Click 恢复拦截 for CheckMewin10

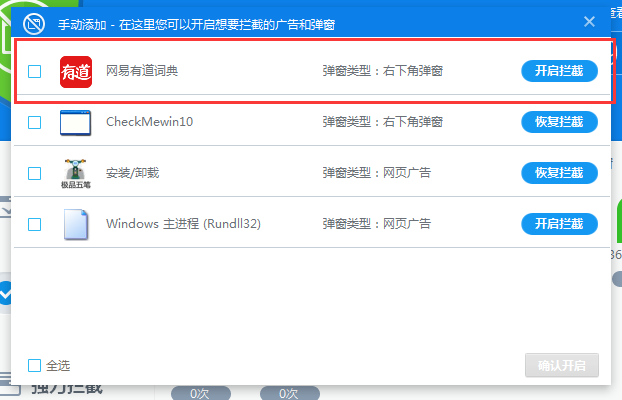[559, 122]
